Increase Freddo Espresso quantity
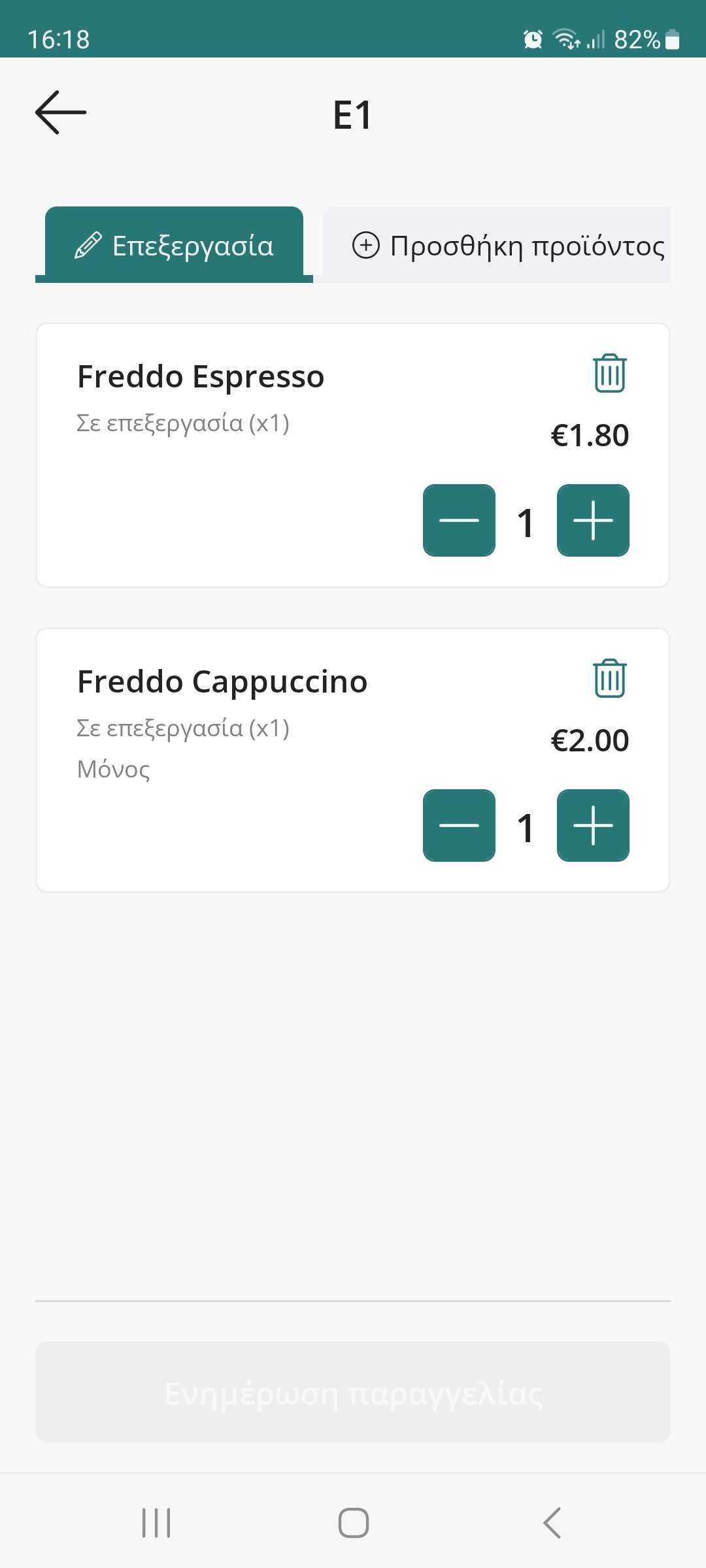Viewport: 706px width, 1568px height. click(593, 521)
